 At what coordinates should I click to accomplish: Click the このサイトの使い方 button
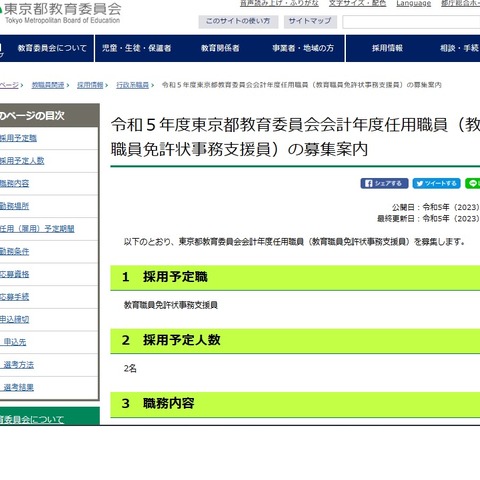click(238, 21)
